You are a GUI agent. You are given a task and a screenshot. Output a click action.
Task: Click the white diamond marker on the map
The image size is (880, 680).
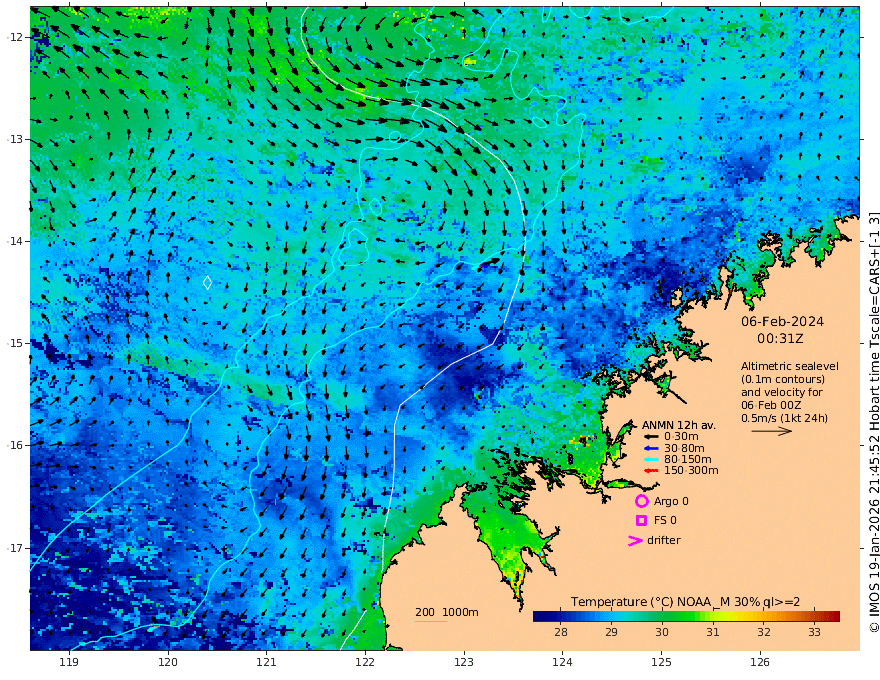pyautogui.click(x=207, y=282)
